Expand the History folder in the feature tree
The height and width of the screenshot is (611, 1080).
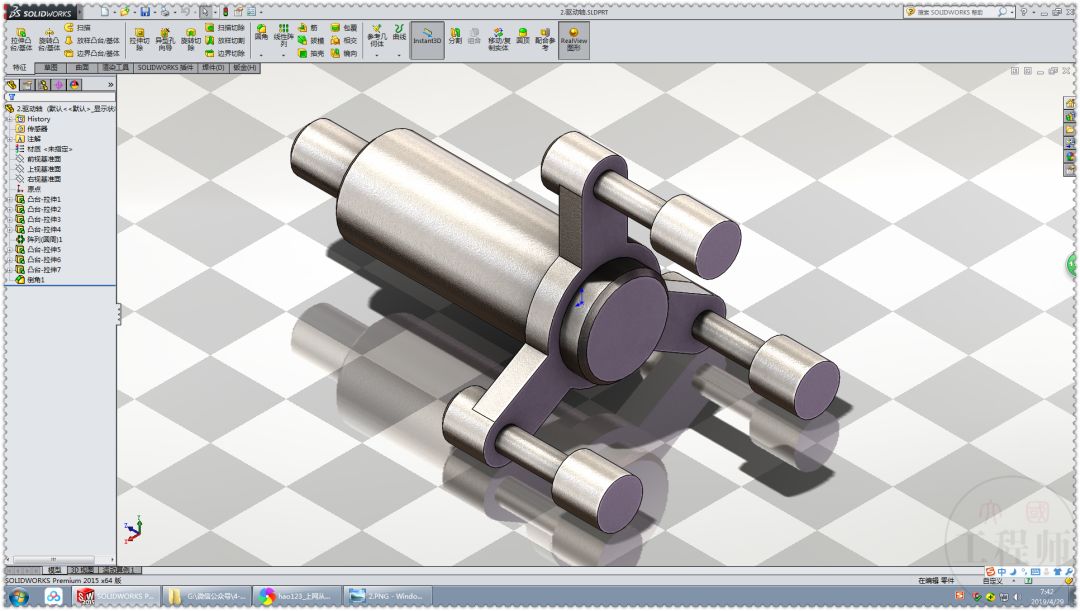pyautogui.click(x=8, y=119)
